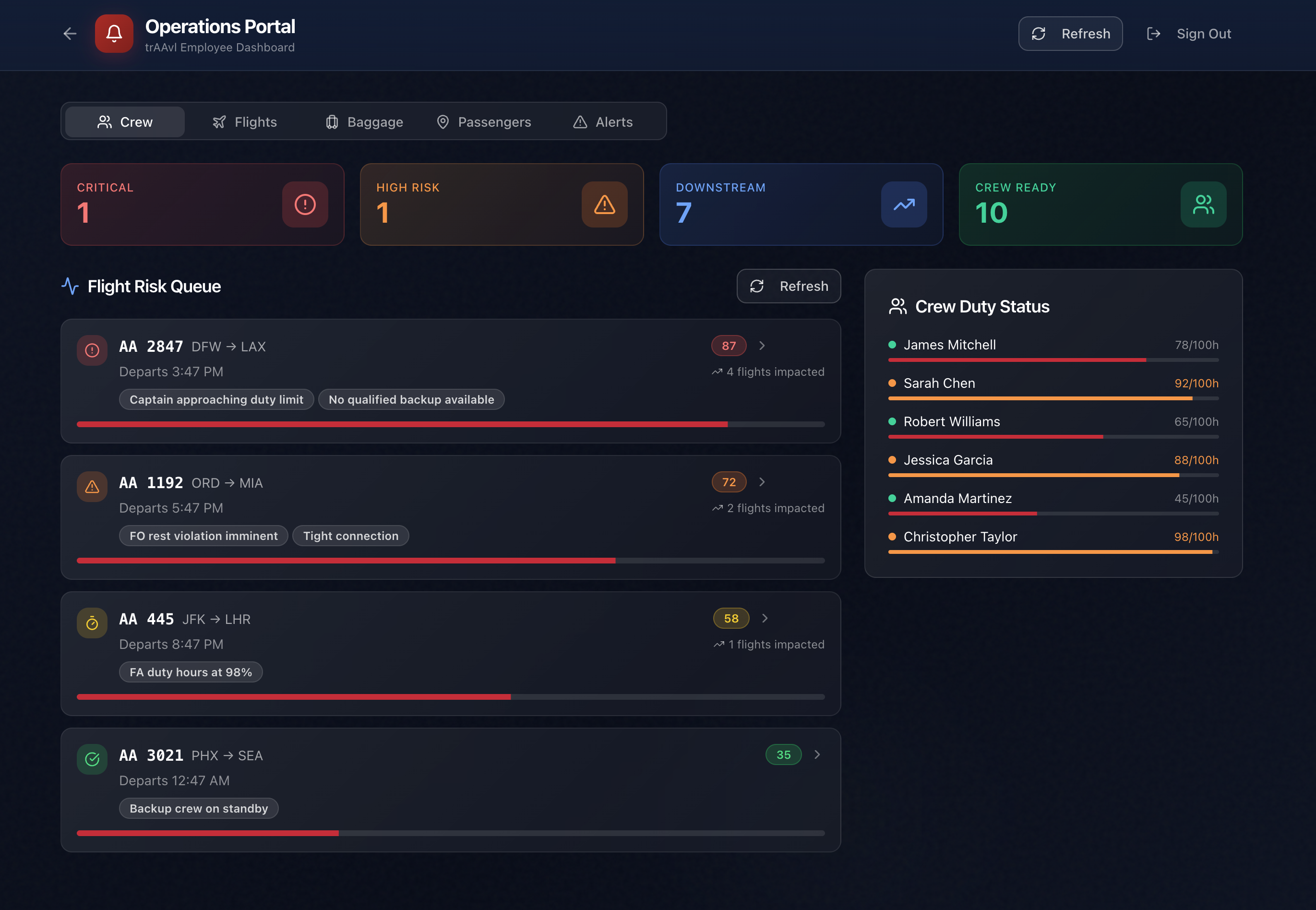The height and width of the screenshot is (910, 1316).
Task: Expand AA 3021 flight details chevron
Action: point(817,754)
